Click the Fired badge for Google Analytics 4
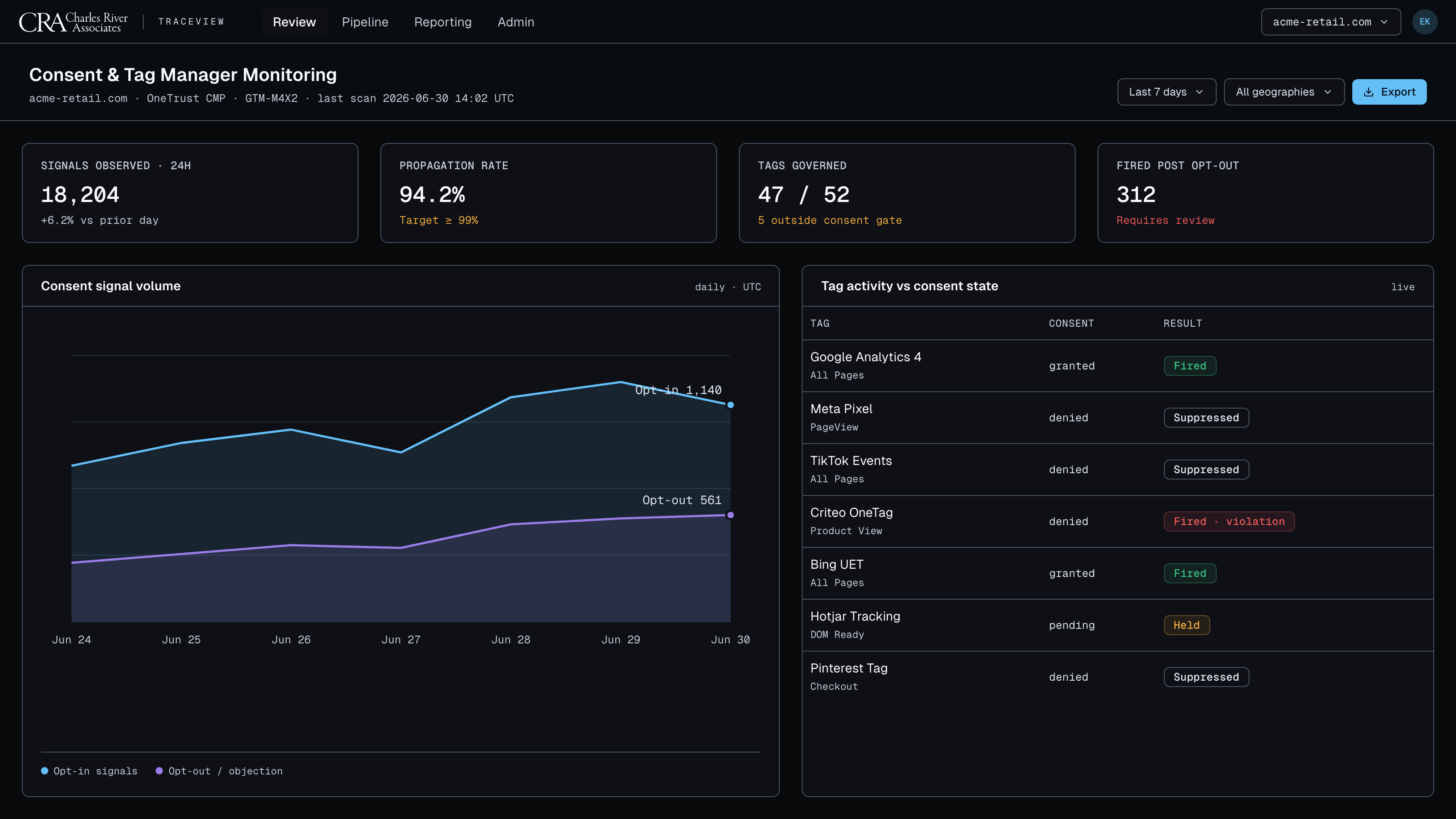Screen dimensions: 1456x819 (1190, 366)
